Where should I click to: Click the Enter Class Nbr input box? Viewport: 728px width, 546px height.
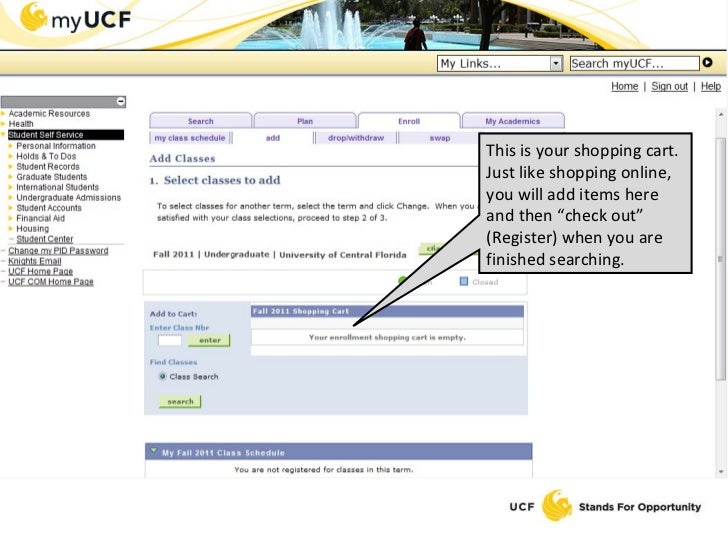(170, 340)
